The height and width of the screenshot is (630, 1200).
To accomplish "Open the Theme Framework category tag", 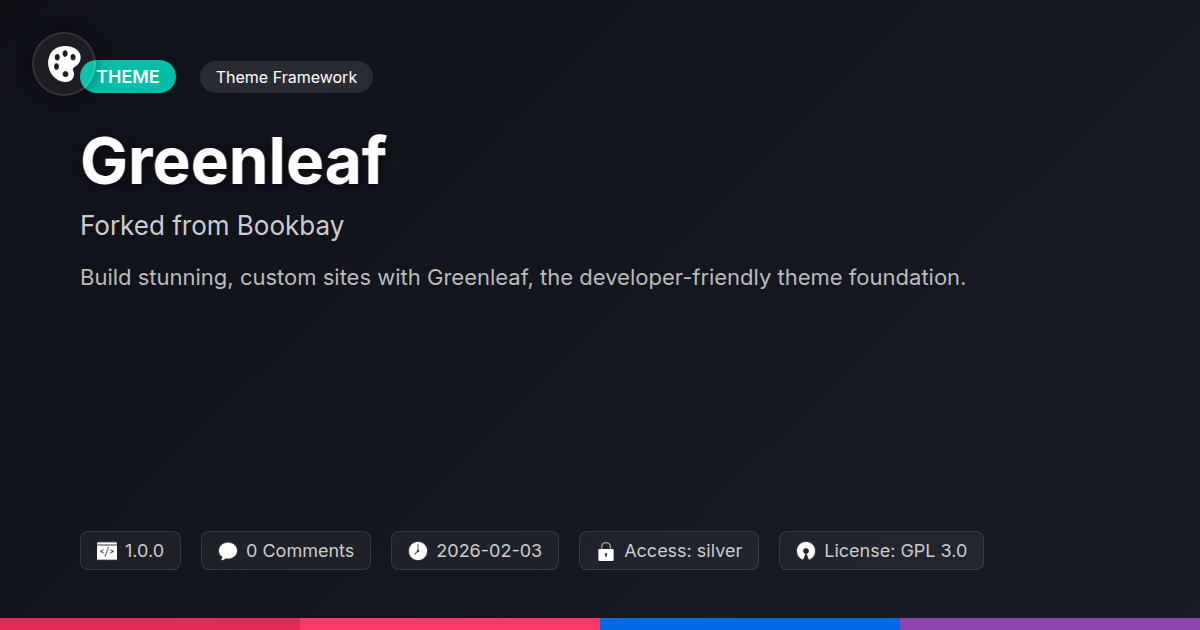I will point(286,77).
